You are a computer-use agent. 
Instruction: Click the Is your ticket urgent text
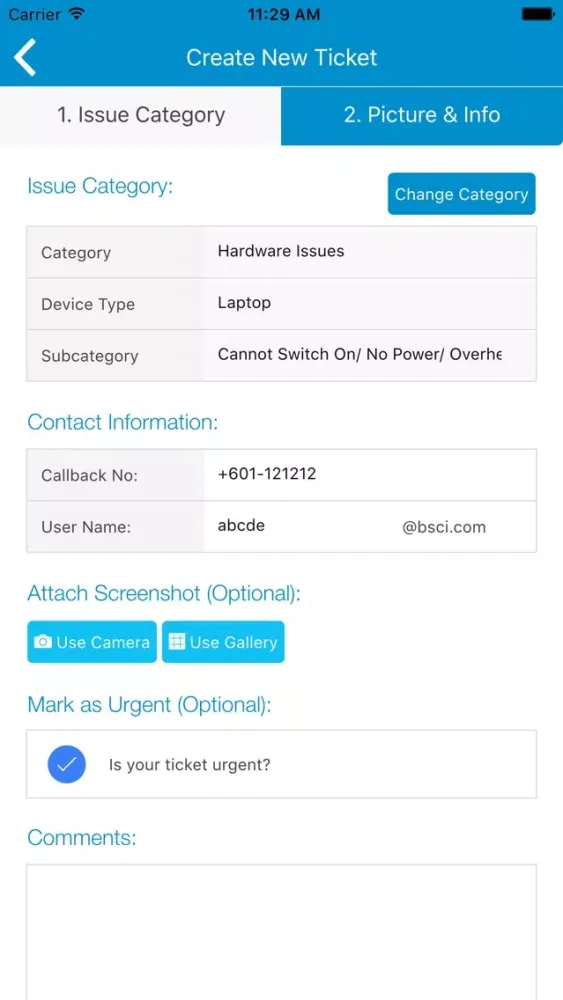[189, 765]
